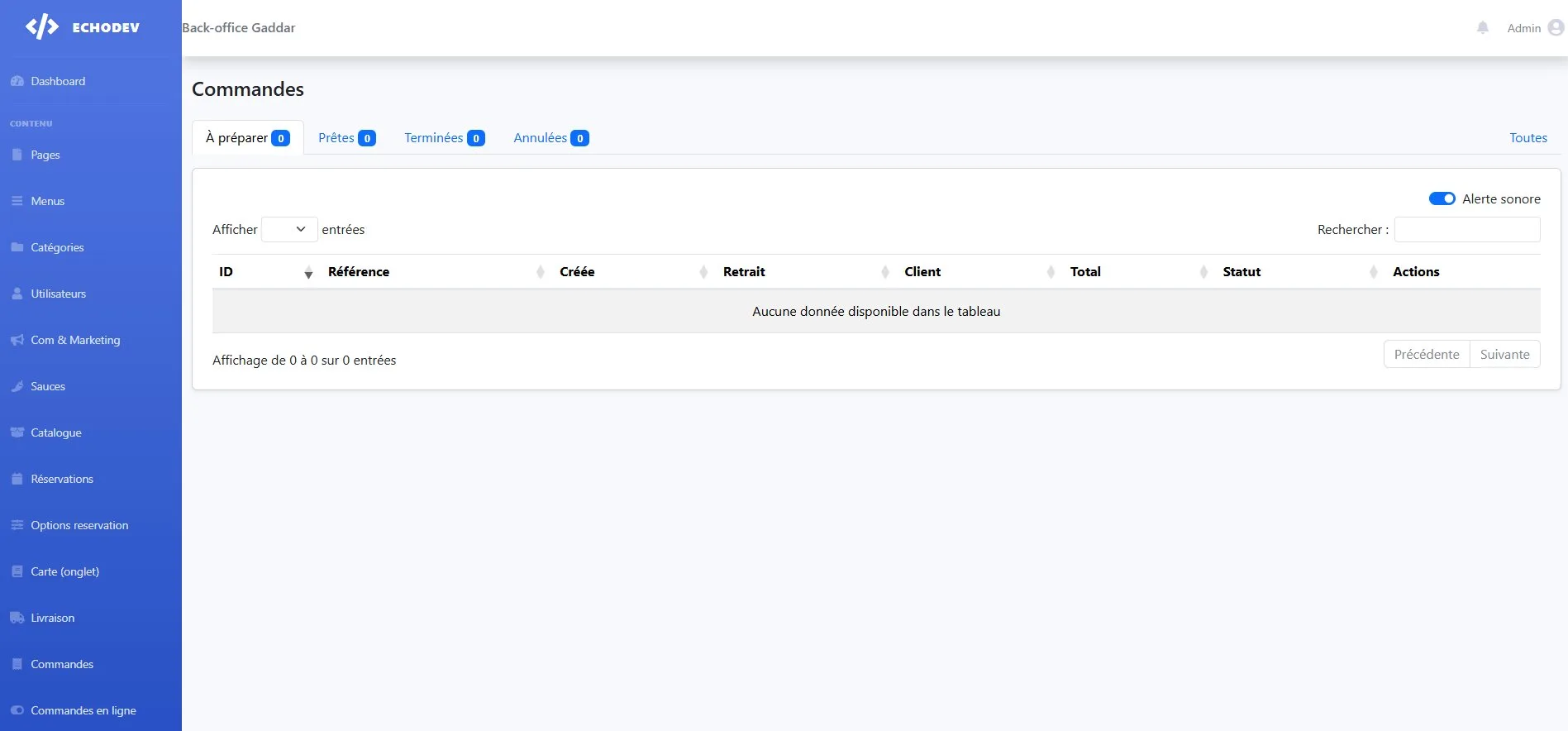Switch to the Annulées tab
1568x731 pixels.
coord(551,137)
